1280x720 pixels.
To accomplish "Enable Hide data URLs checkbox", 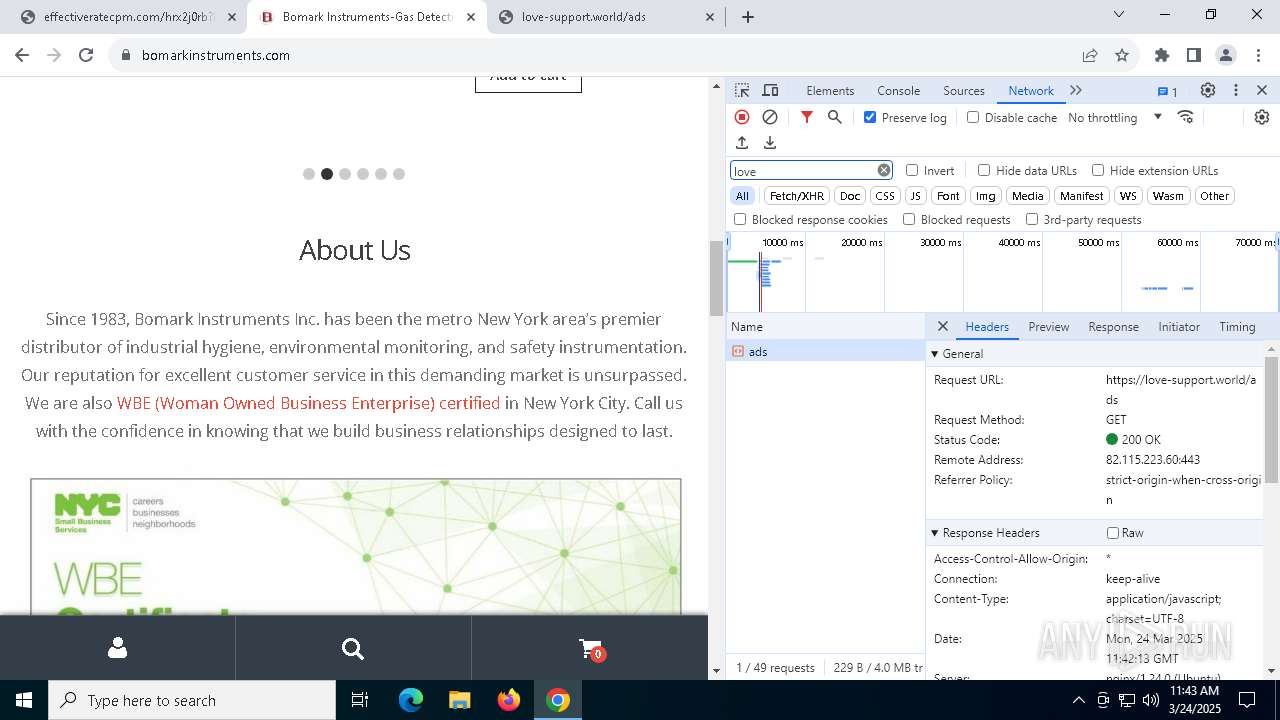I will [x=984, y=170].
